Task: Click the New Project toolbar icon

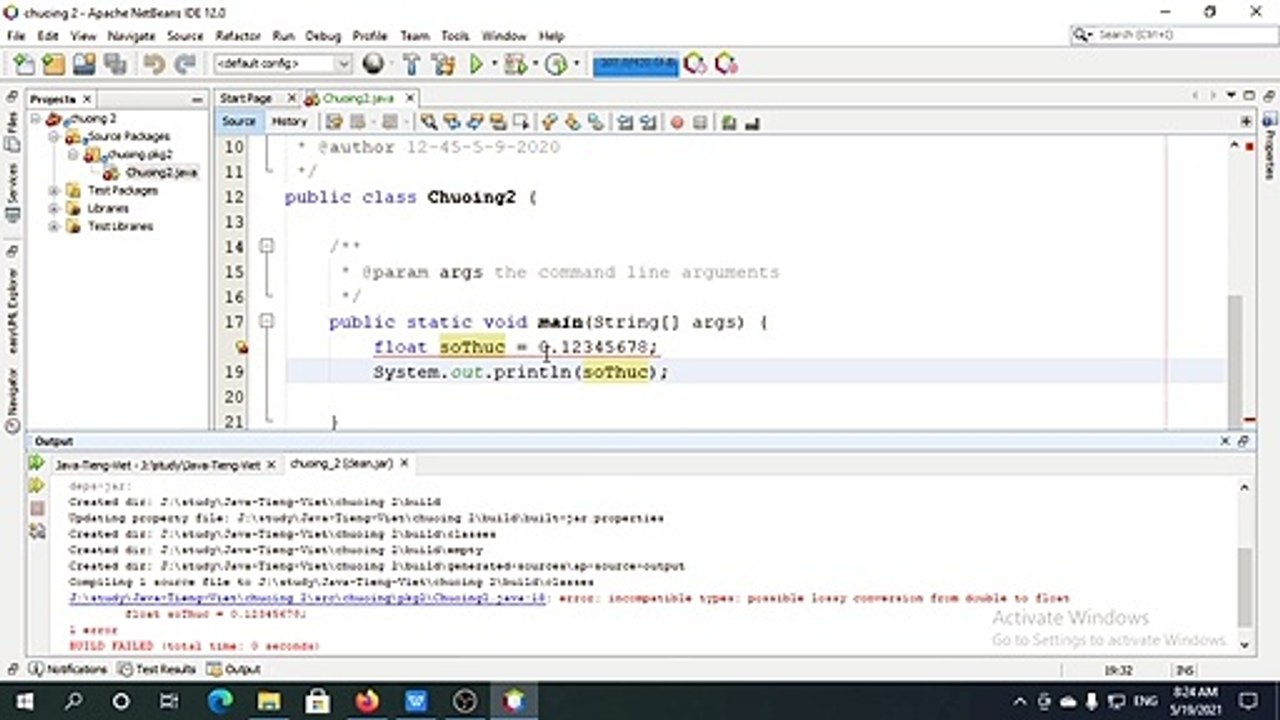Action: click(x=54, y=64)
